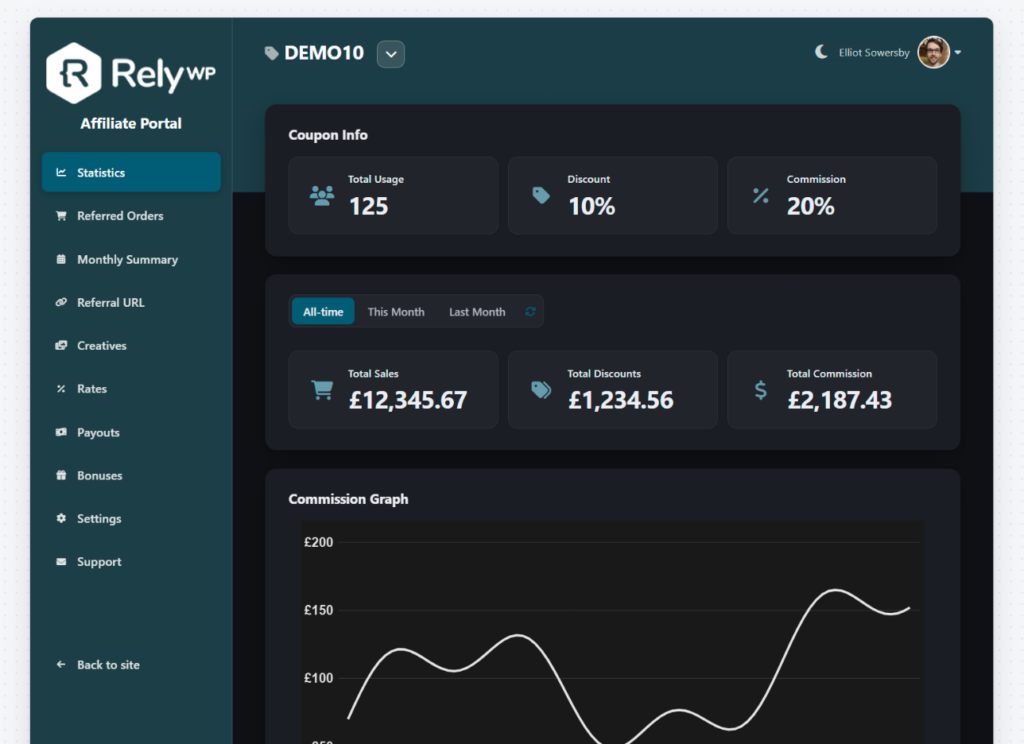Click the Commission Graph heading
The height and width of the screenshot is (744, 1024).
click(348, 499)
